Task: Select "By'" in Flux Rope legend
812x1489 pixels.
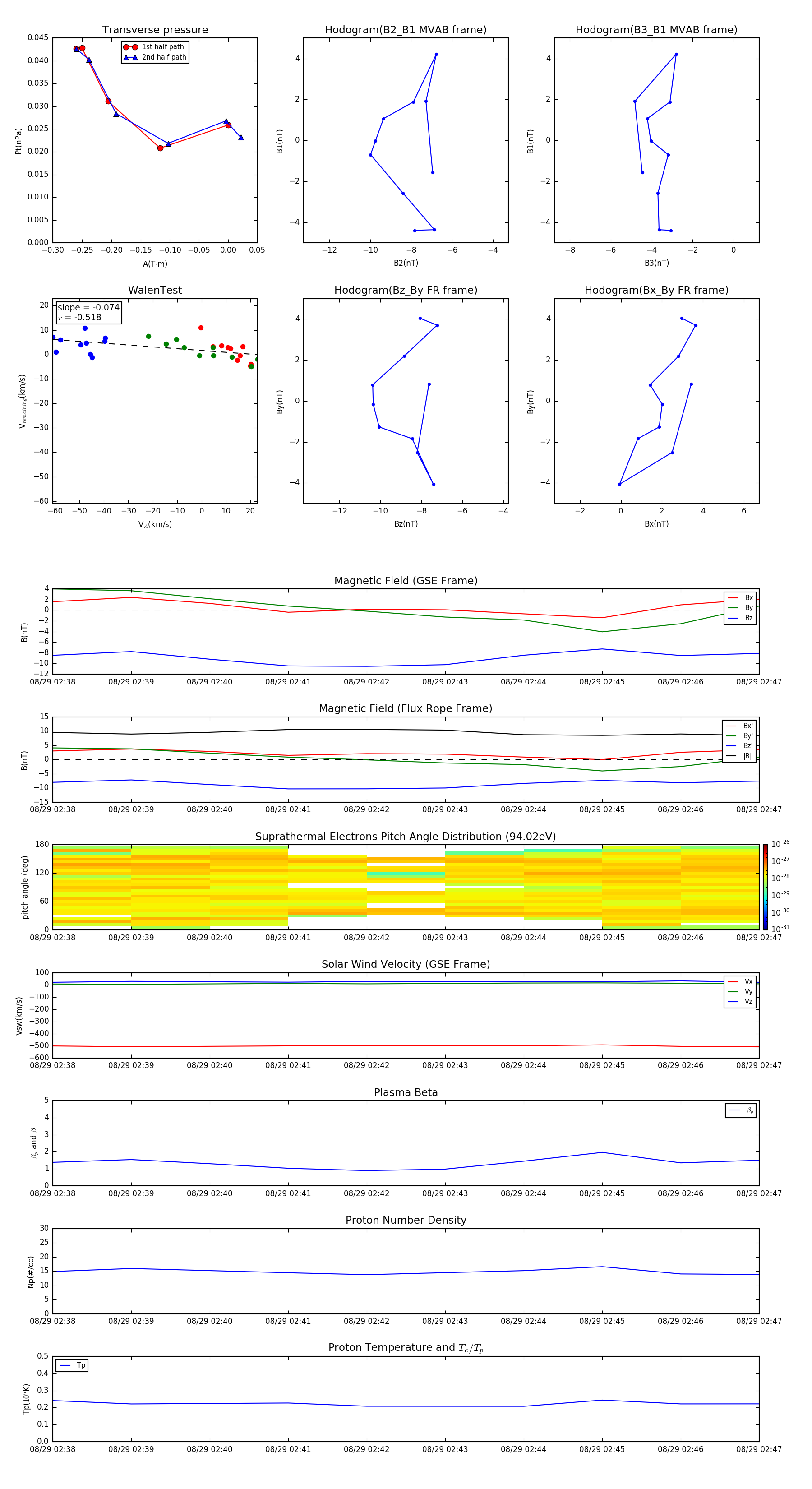Action: (x=739, y=736)
